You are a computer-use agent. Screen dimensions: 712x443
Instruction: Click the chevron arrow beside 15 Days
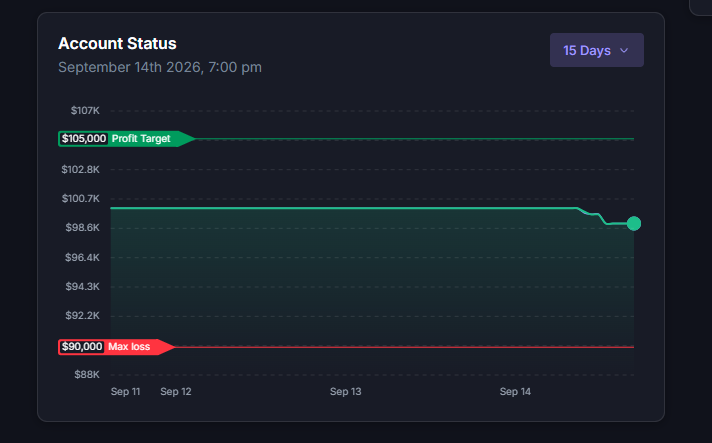[624, 50]
